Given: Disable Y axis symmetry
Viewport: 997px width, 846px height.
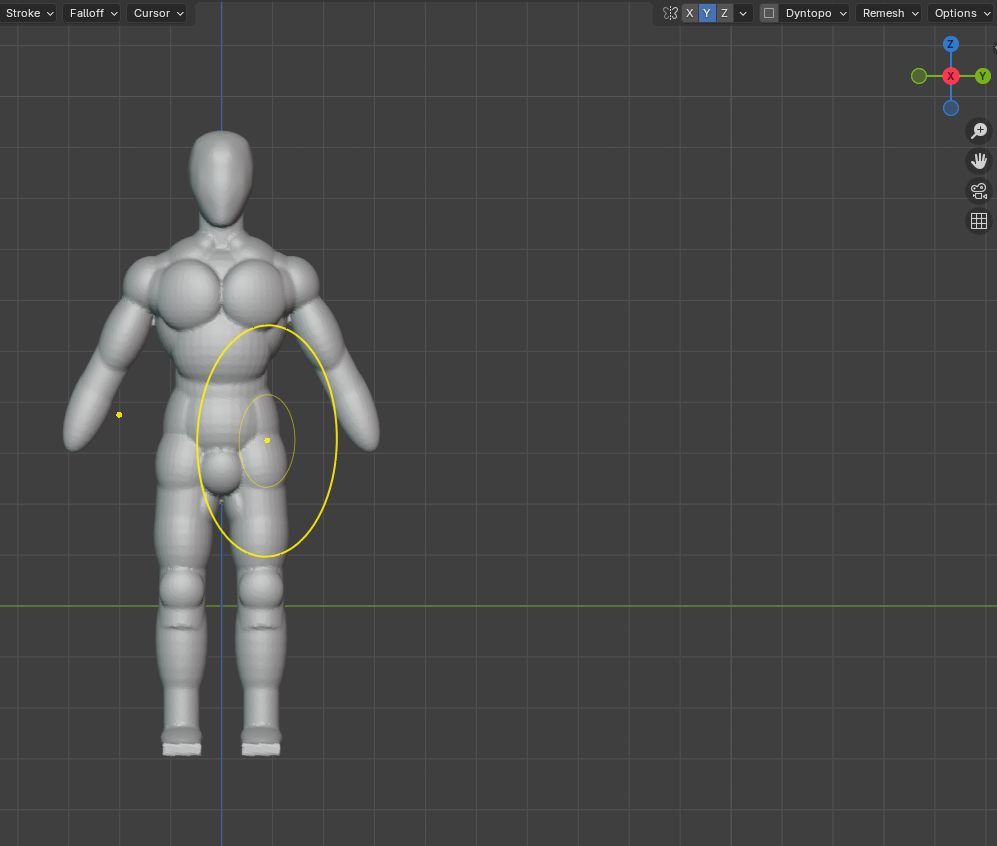Looking at the screenshot, I should point(706,13).
